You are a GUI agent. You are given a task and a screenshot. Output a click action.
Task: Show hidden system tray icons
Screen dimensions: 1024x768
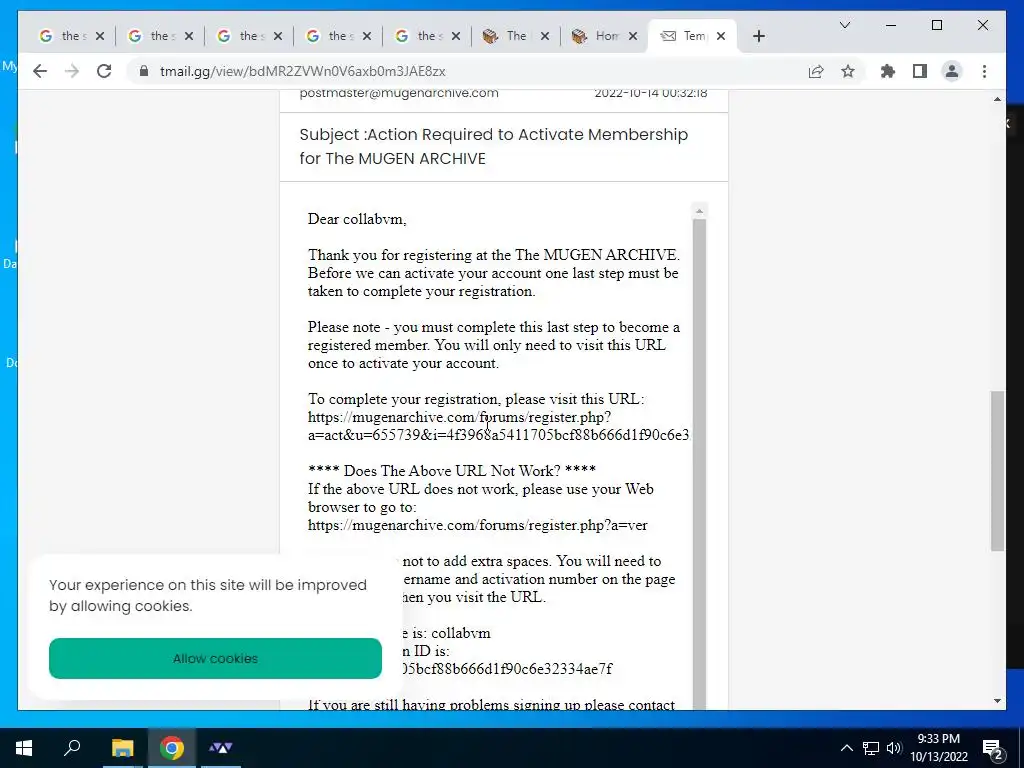coord(846,748)
